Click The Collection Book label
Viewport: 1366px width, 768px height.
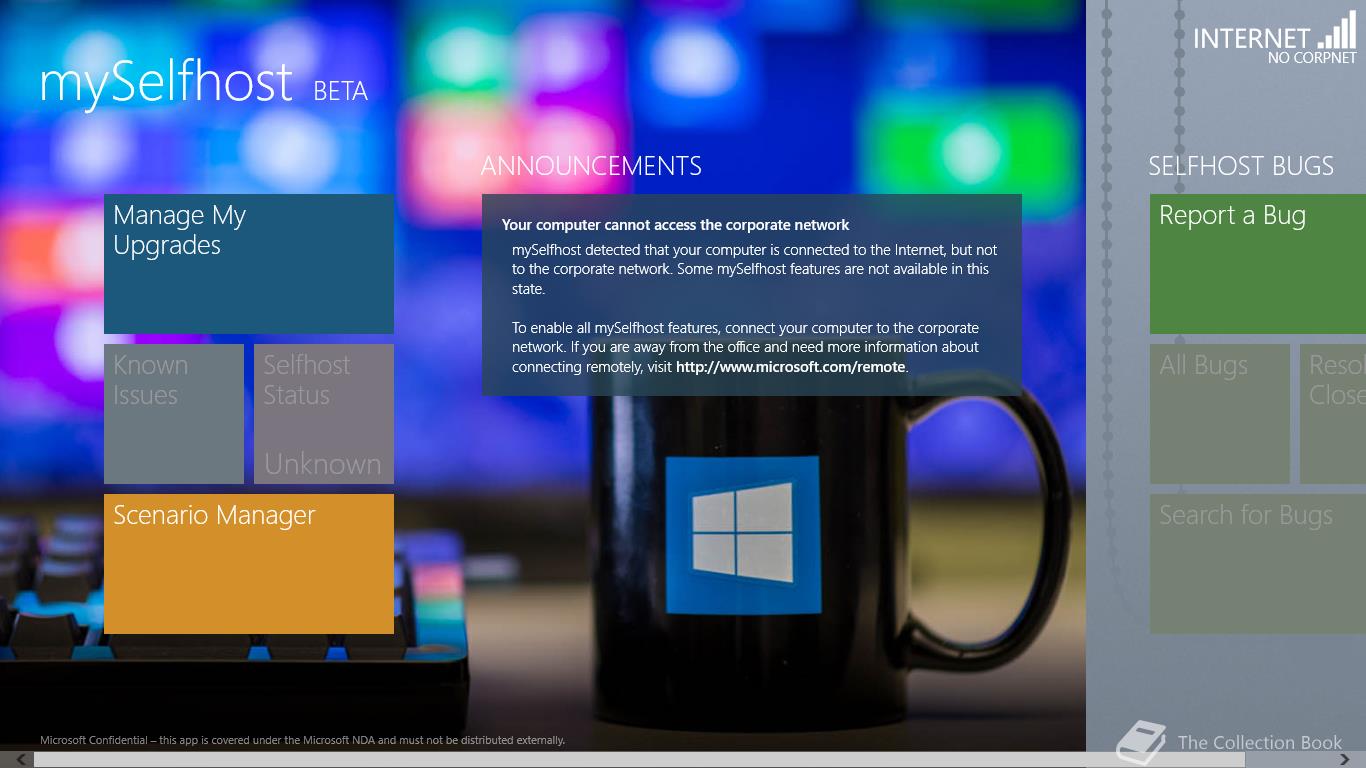click(x=1260, y=742)
